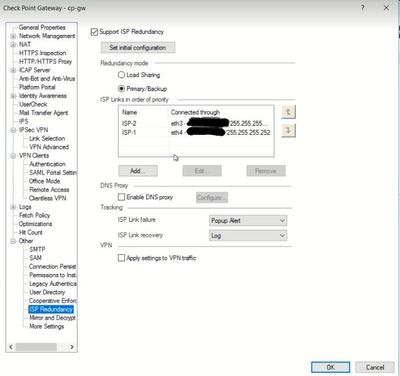Click the Remove ISP link button
Viewport: 400px width, 376px height.
coord(266,171)
